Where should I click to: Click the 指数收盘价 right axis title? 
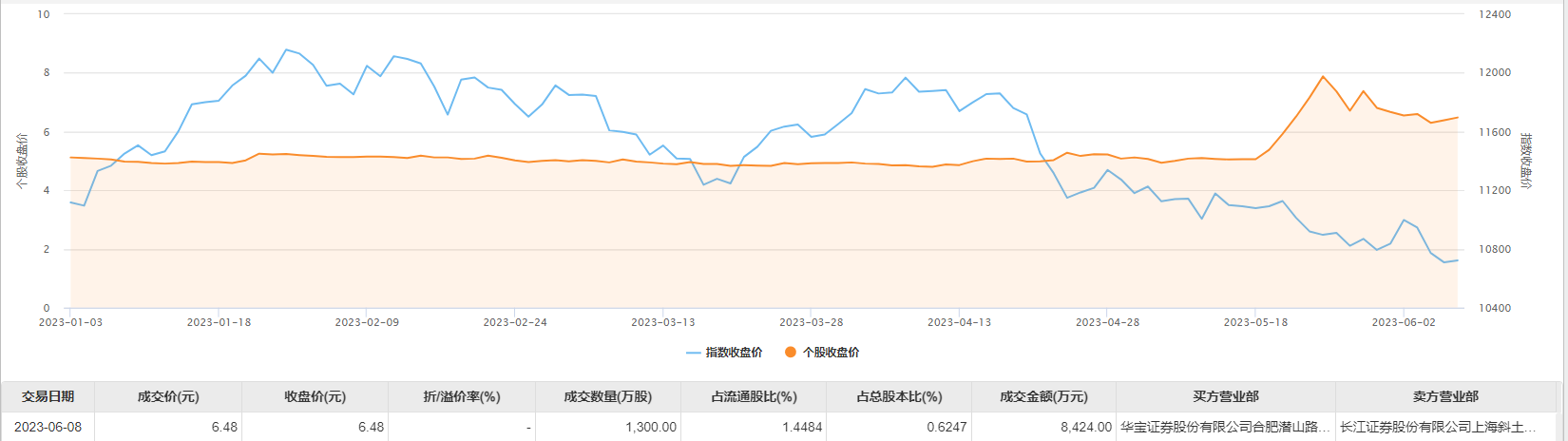(x=1525, y=162)
